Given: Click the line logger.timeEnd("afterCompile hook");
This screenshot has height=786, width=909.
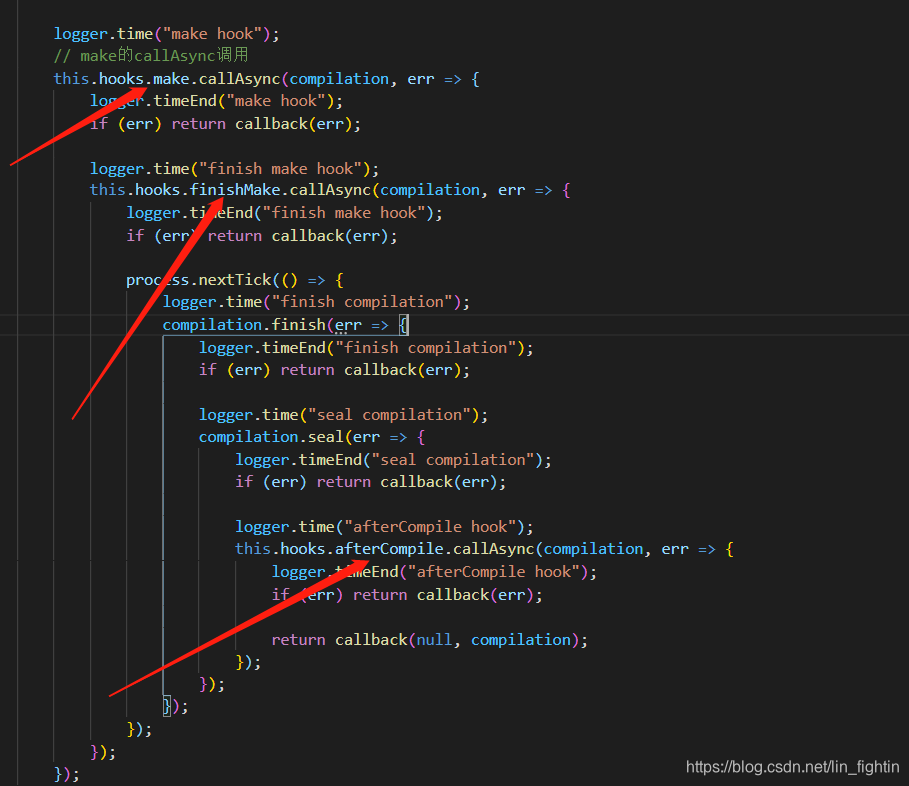Looking at the screenshot, I should (434, 572).
